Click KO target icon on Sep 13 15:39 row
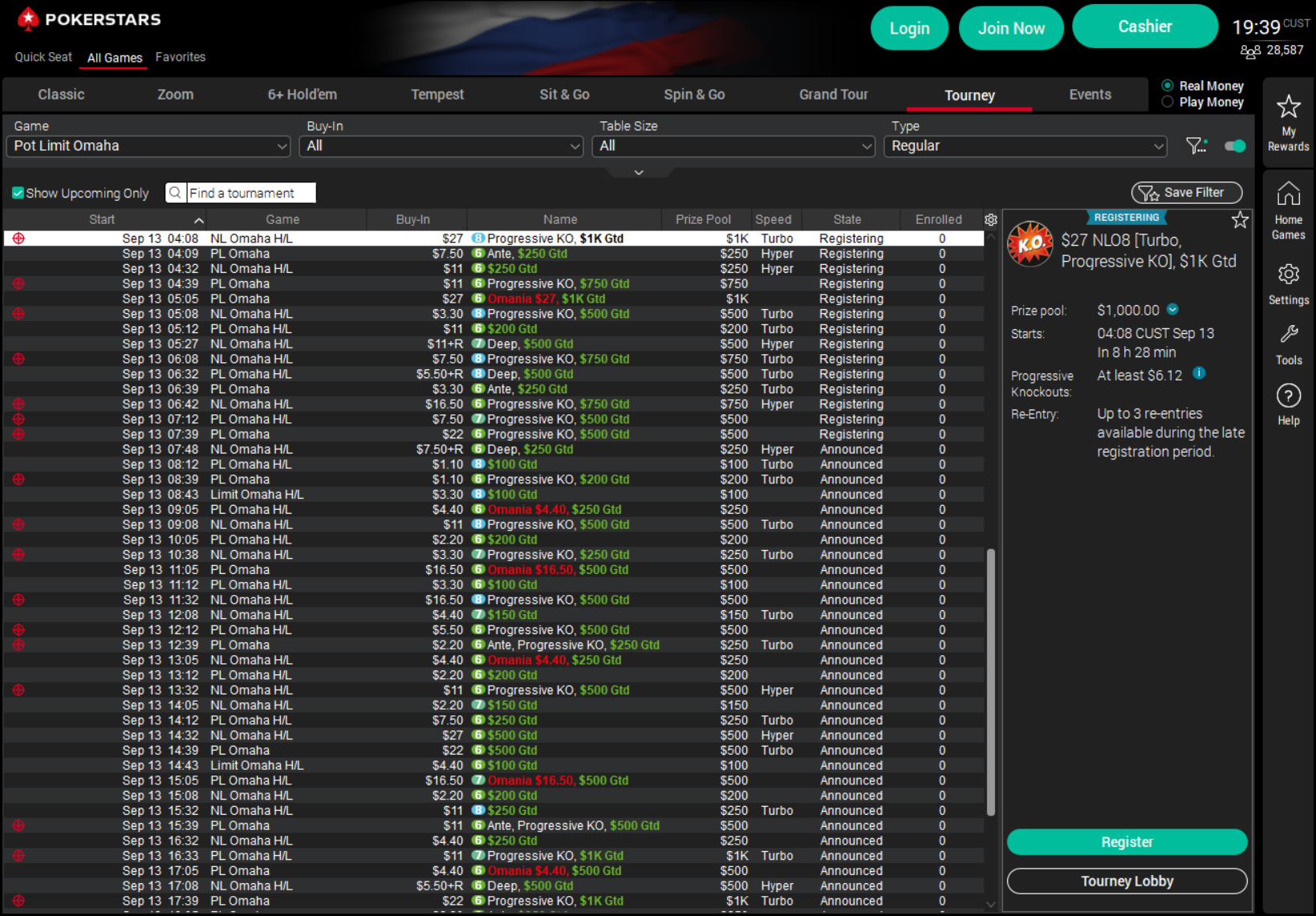 (x=18, y=825)
